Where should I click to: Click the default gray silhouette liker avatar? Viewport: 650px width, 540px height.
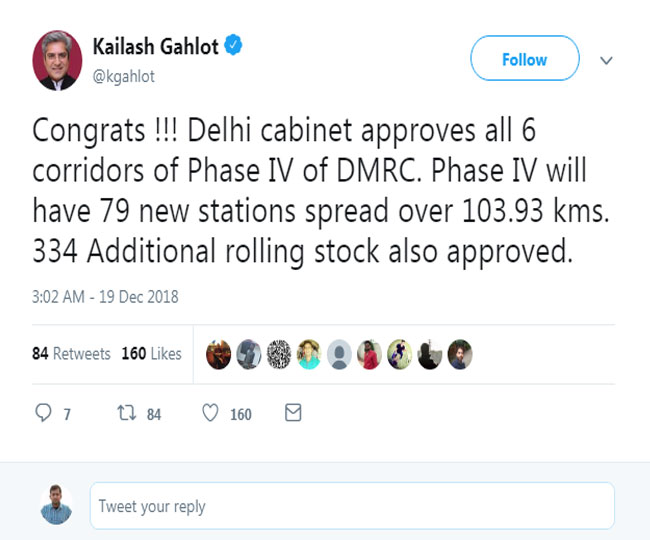(x=339, y=354)
